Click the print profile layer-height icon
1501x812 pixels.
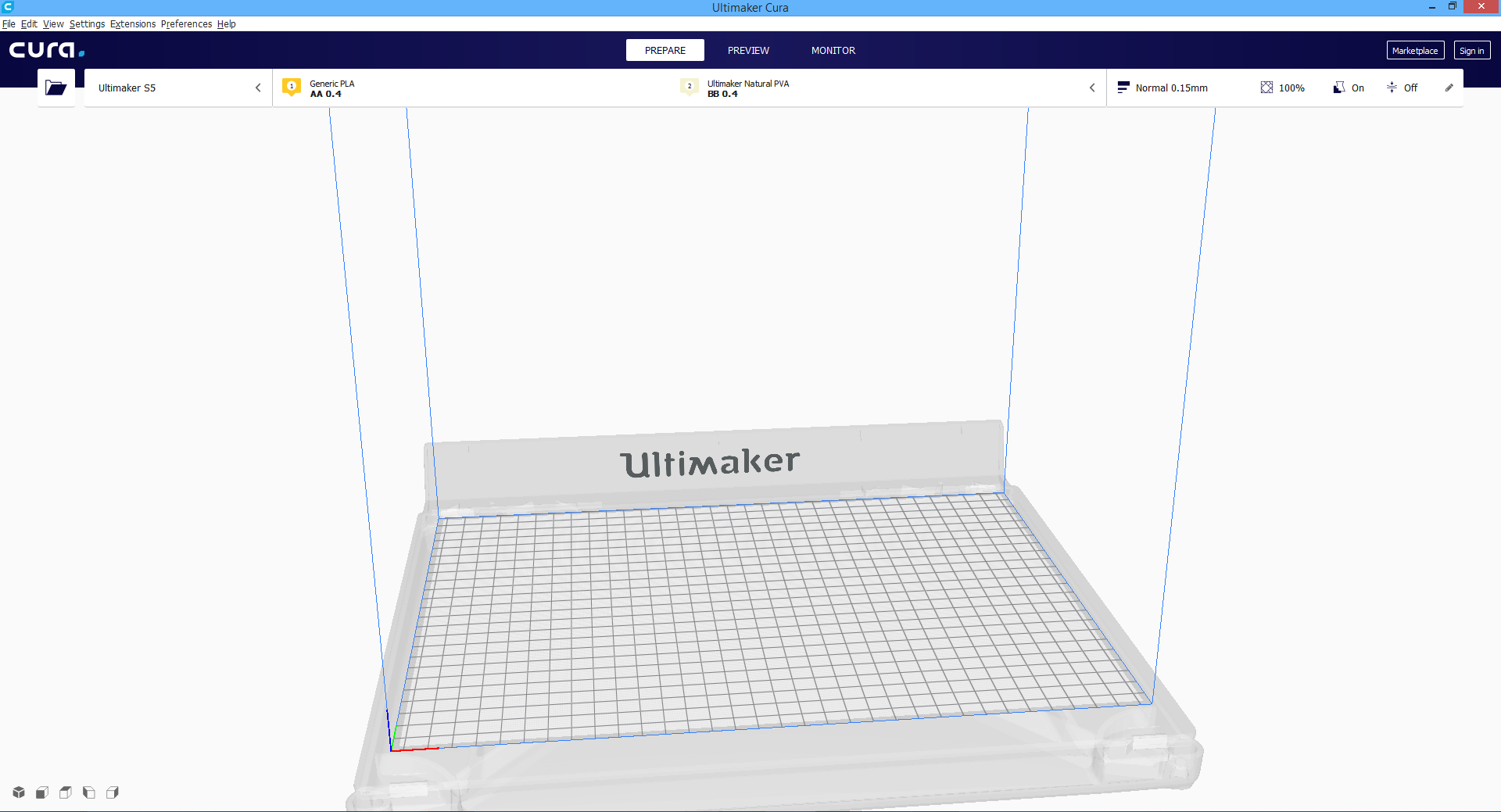click(x=1123, y=88)
